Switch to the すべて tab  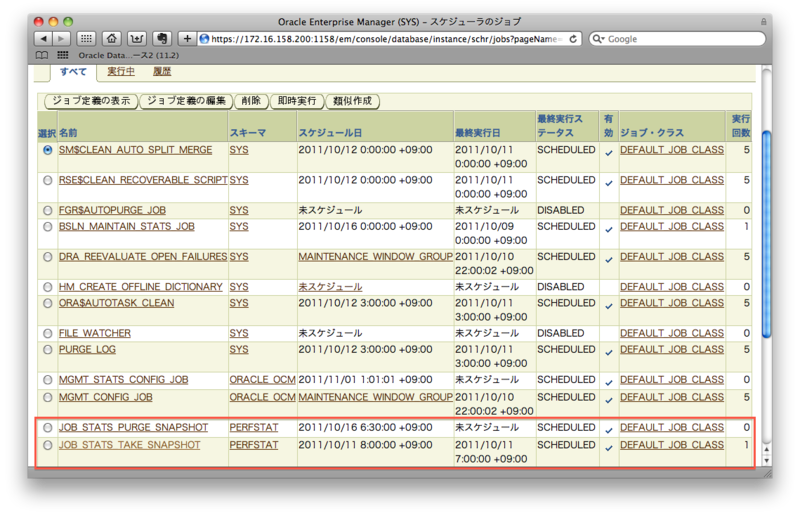tap(73, 72)
